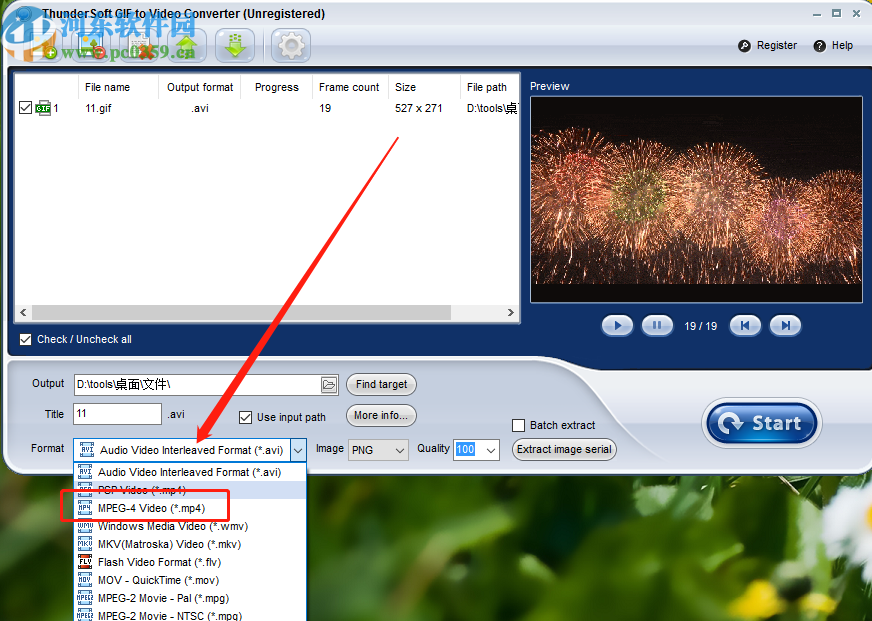
Task: Click the Clear all files toolbar icon
Action: tap(140, 46)
